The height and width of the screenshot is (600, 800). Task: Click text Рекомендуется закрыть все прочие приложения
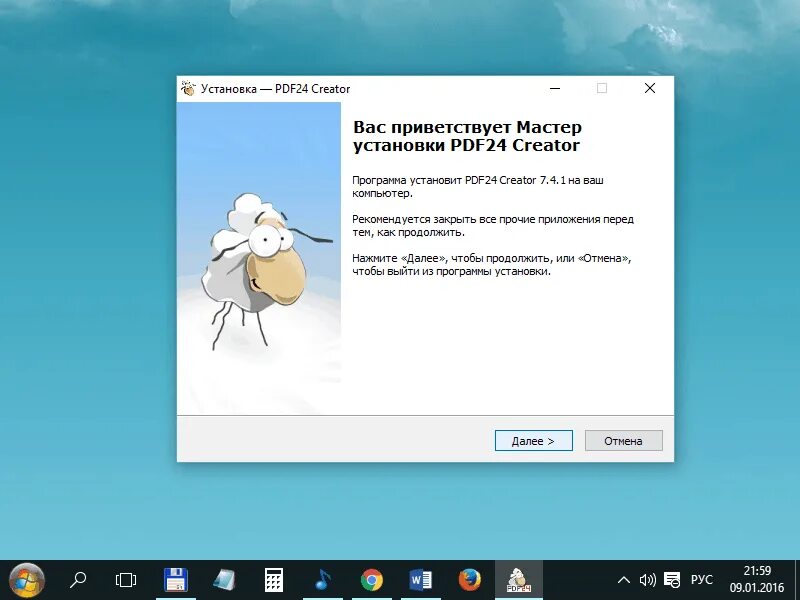coord(493,226)
